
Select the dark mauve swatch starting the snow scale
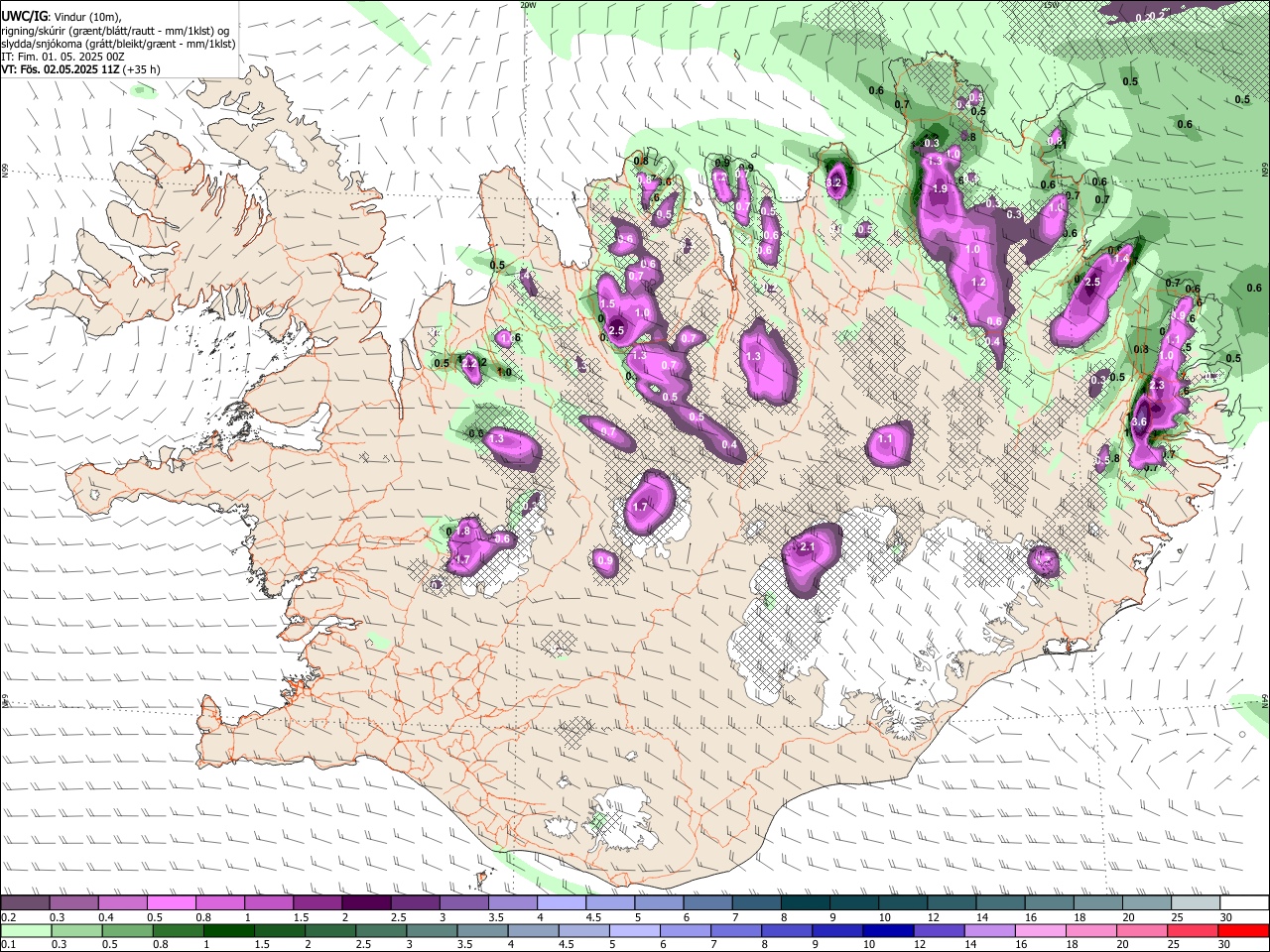pos(25,902)
